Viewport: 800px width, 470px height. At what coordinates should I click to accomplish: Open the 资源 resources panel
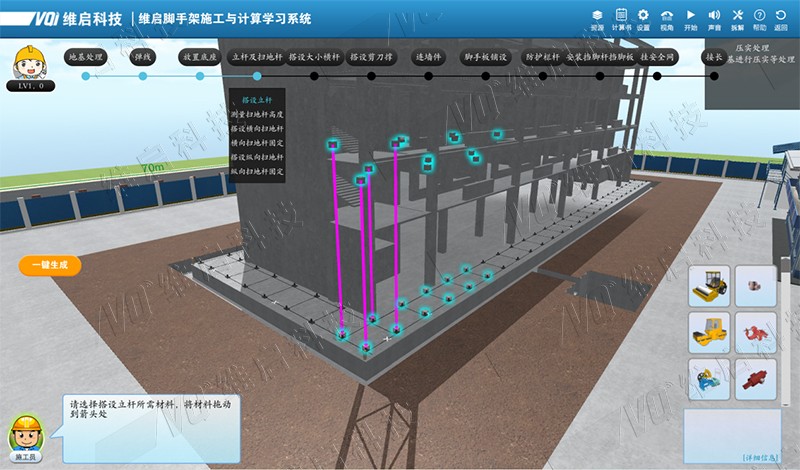(x=597, y=19)
